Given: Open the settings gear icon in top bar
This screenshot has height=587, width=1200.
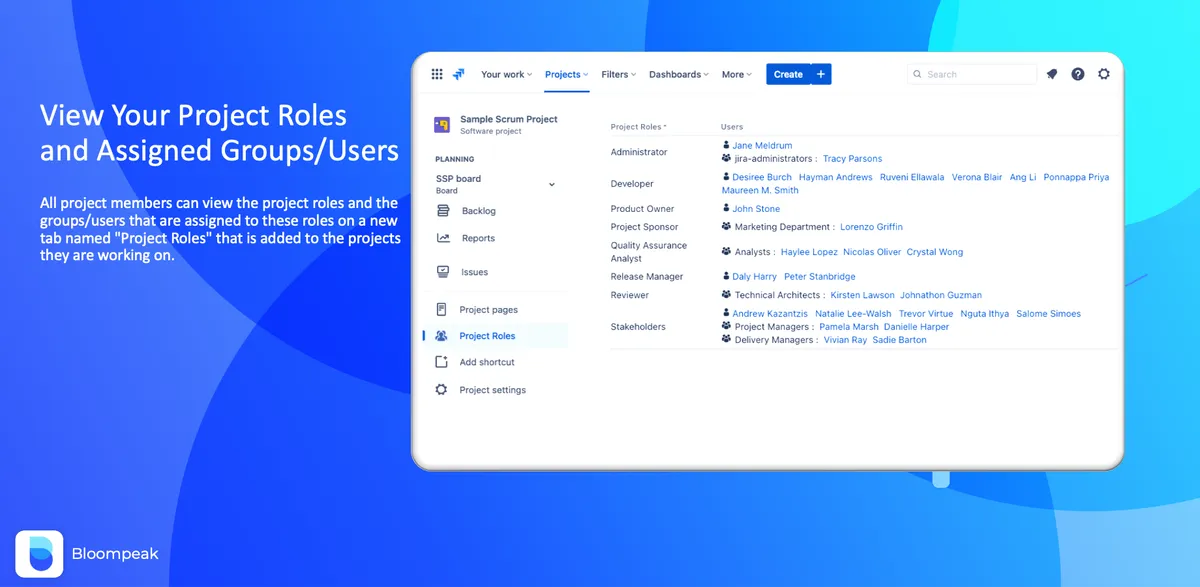Looking at the screenshot, I should 1104,74.
